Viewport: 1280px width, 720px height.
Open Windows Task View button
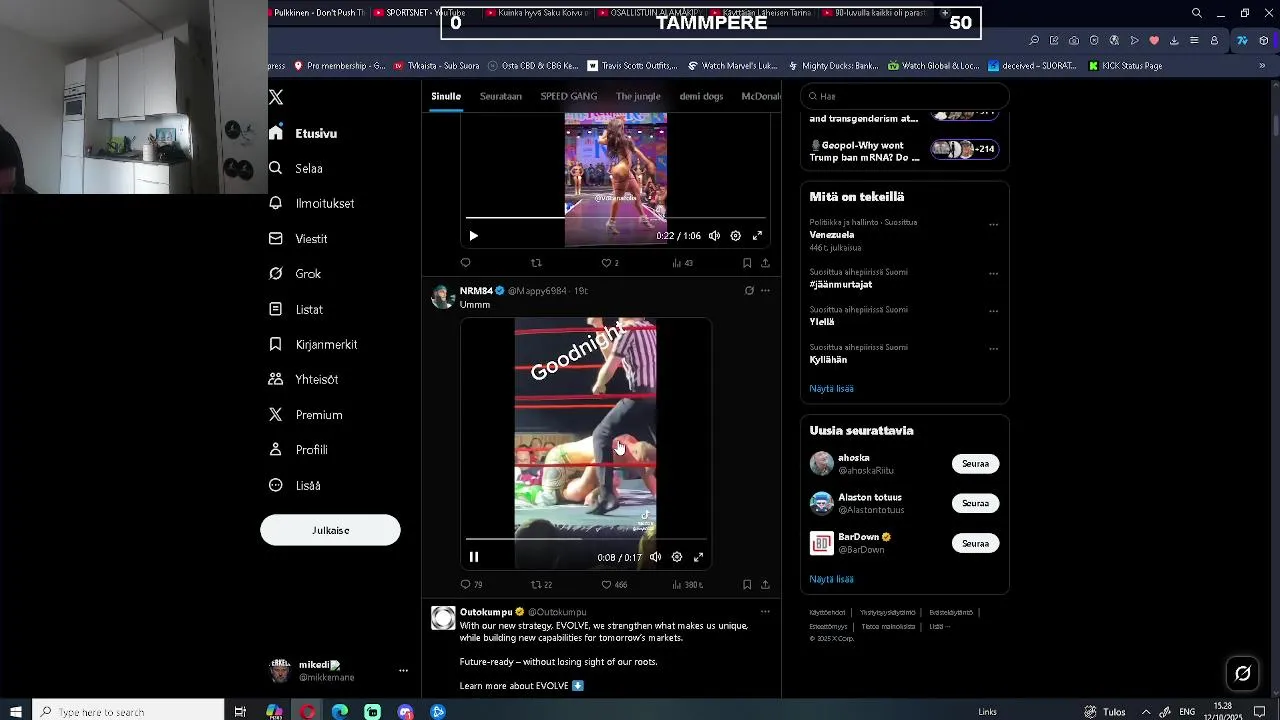click(x=240, y=712)
